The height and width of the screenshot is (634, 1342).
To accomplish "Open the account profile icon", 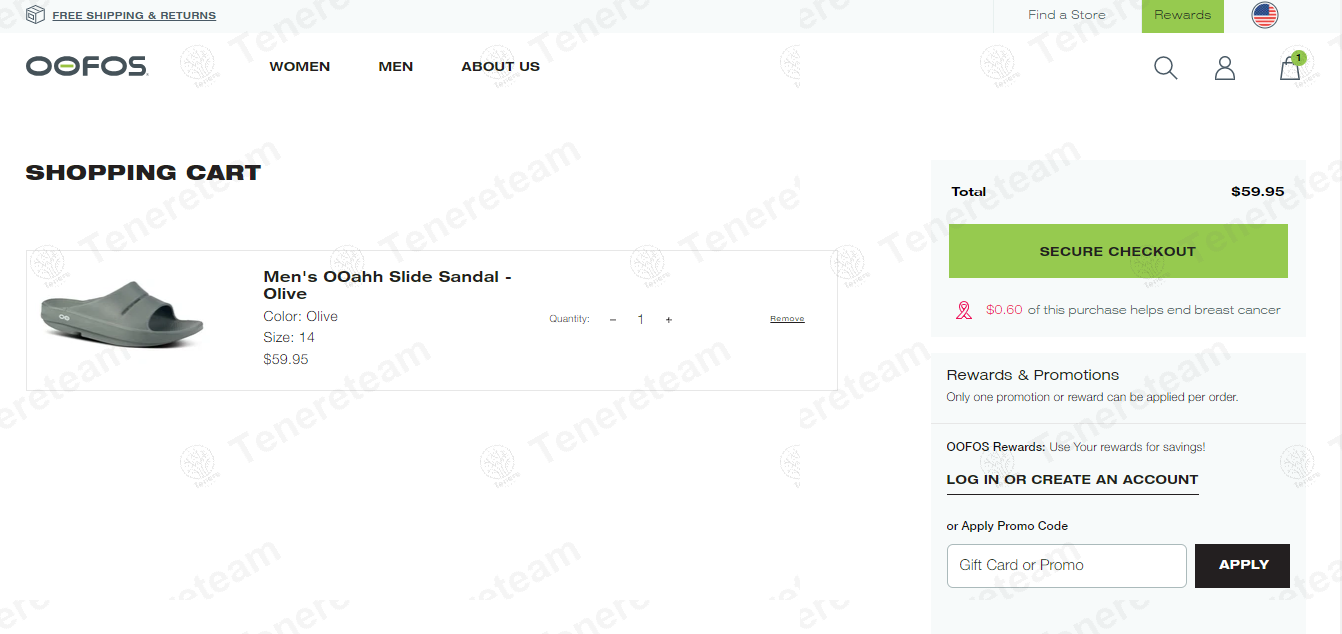I will [1225, 68].
